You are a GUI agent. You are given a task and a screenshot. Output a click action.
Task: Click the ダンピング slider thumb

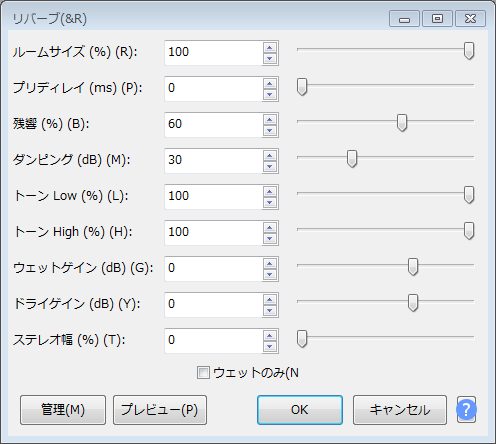pyautogui.click(x=352, y=158)
